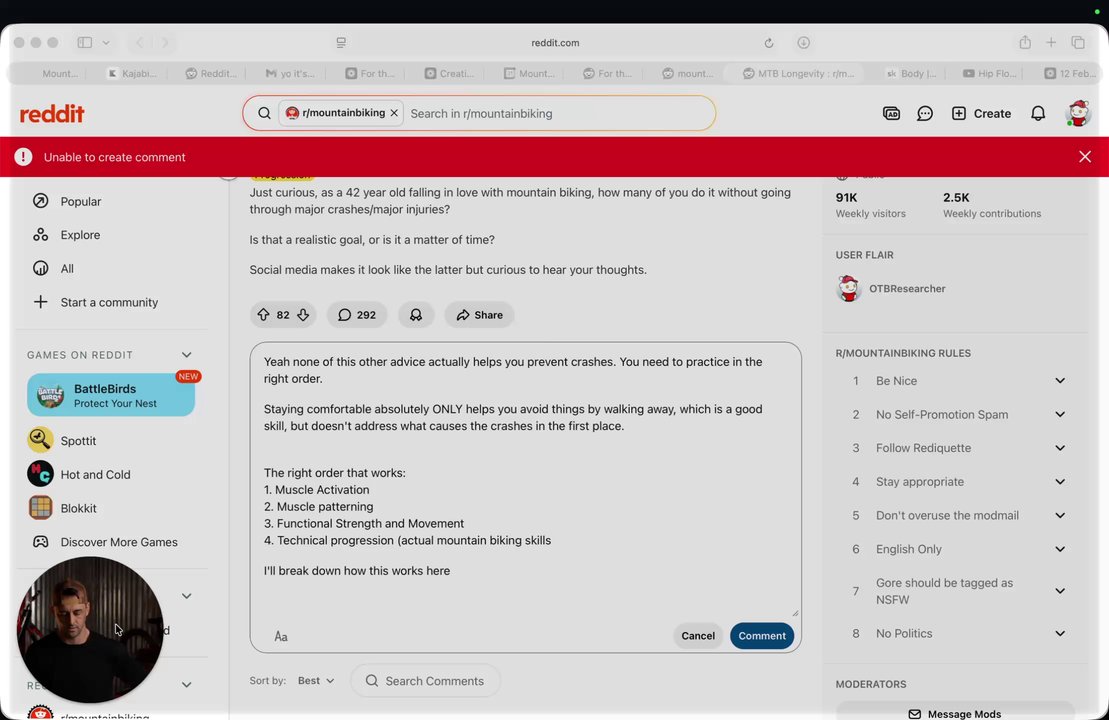The width and height of the screenshot is (1109, 720).
Task: Click the webcam video overlay
Action: (90, 629)
